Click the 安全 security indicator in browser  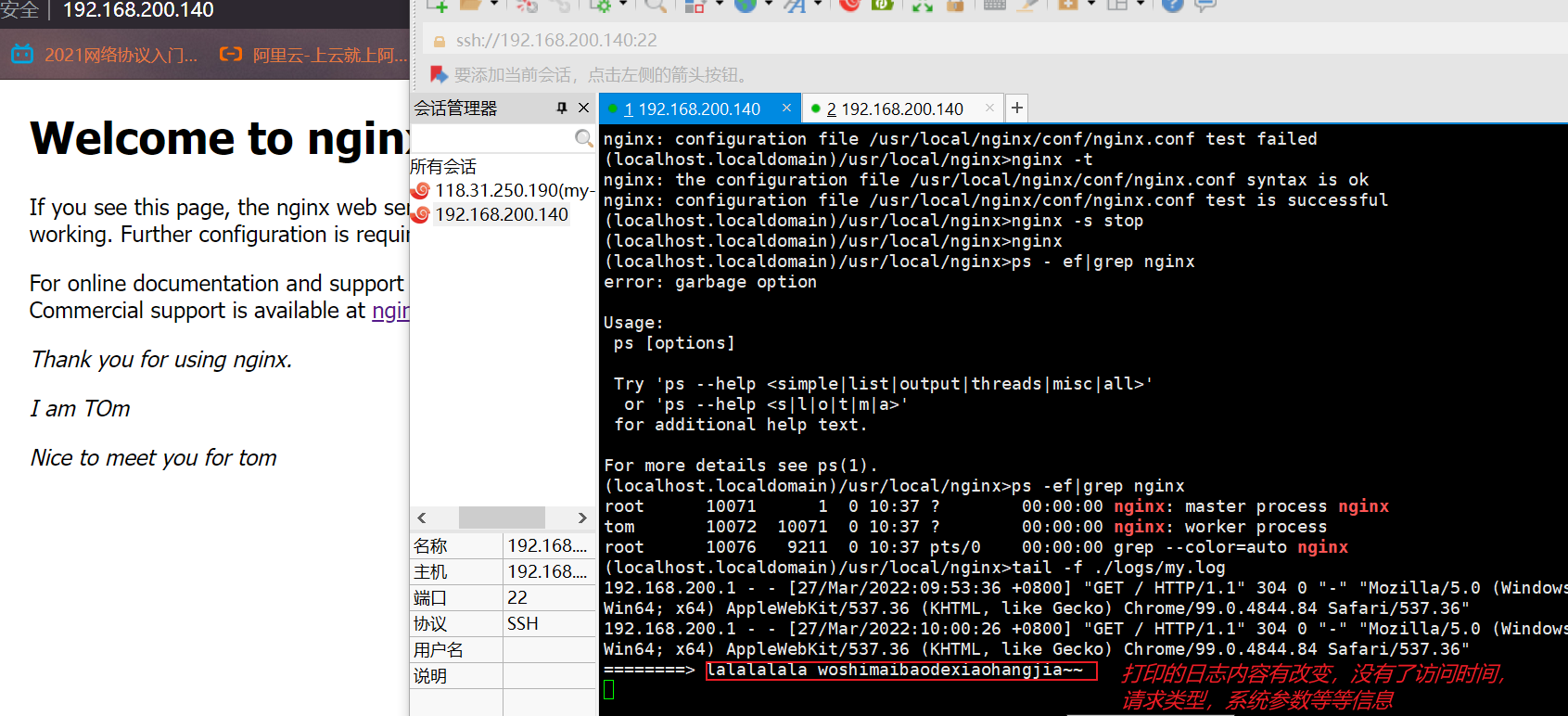19,10
